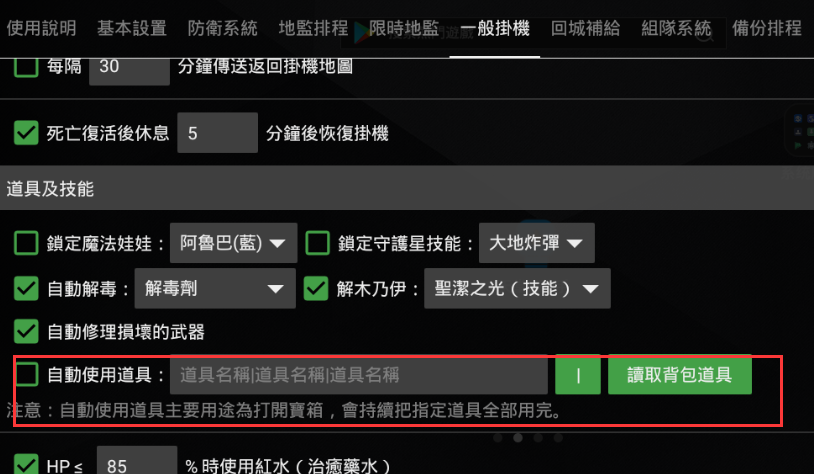
Task: Open the 解毒劑 antidote dropdown
Action: [215, 289]
